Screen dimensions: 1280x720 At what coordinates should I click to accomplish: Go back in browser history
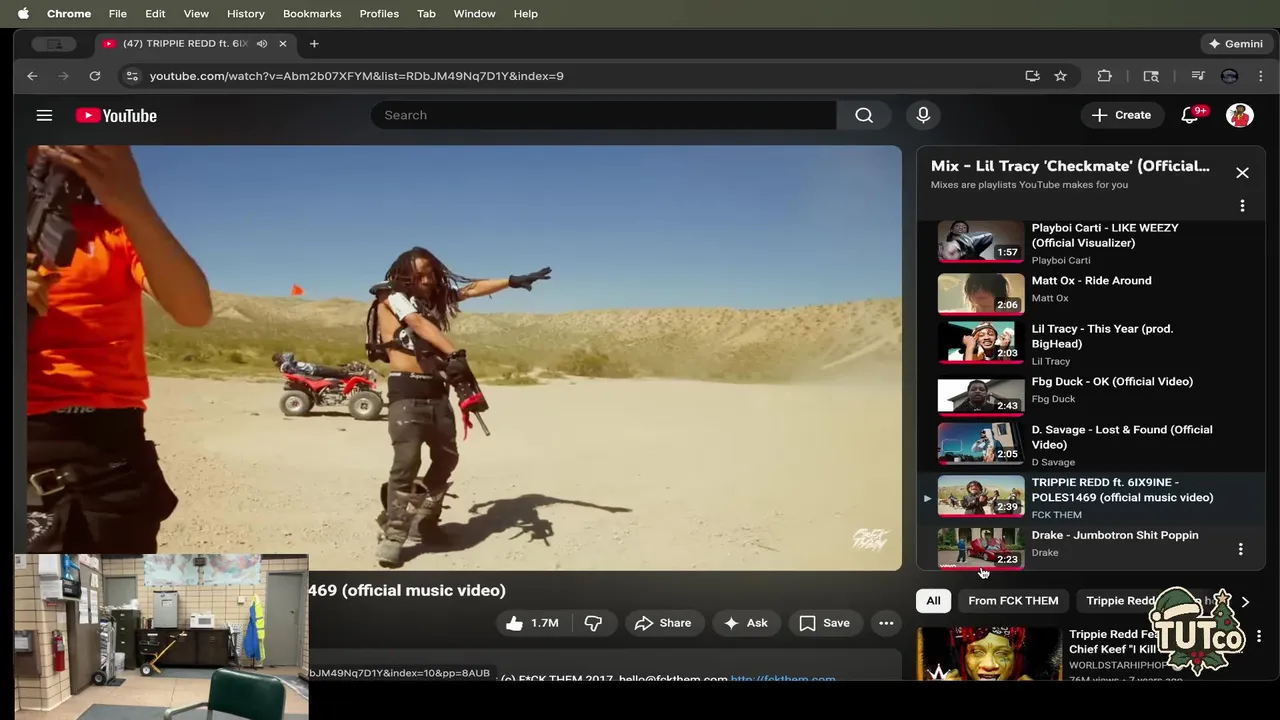tap(32, 76)
